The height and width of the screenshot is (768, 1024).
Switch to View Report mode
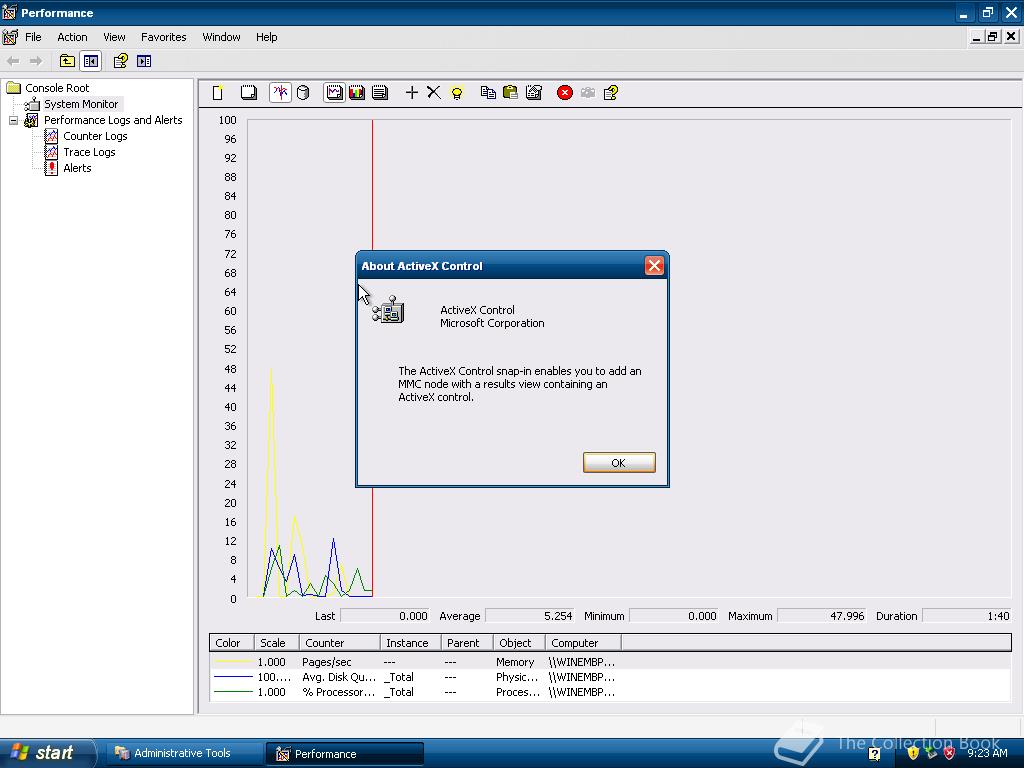380,93
